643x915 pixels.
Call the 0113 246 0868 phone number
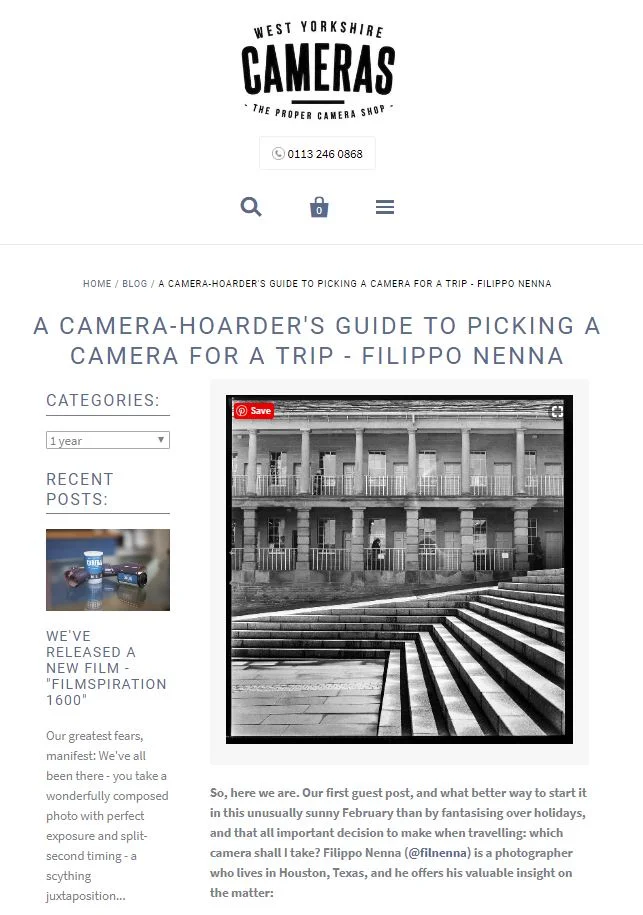click(325, 154)
